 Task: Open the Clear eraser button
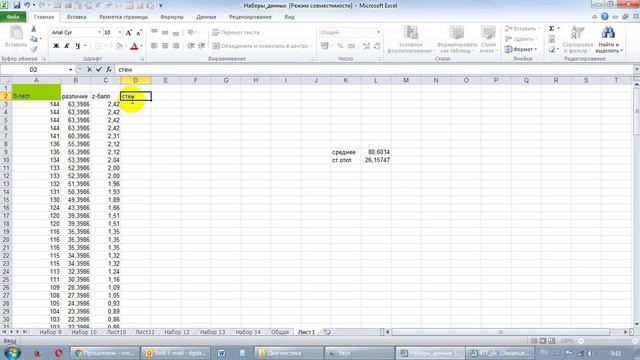552,49
